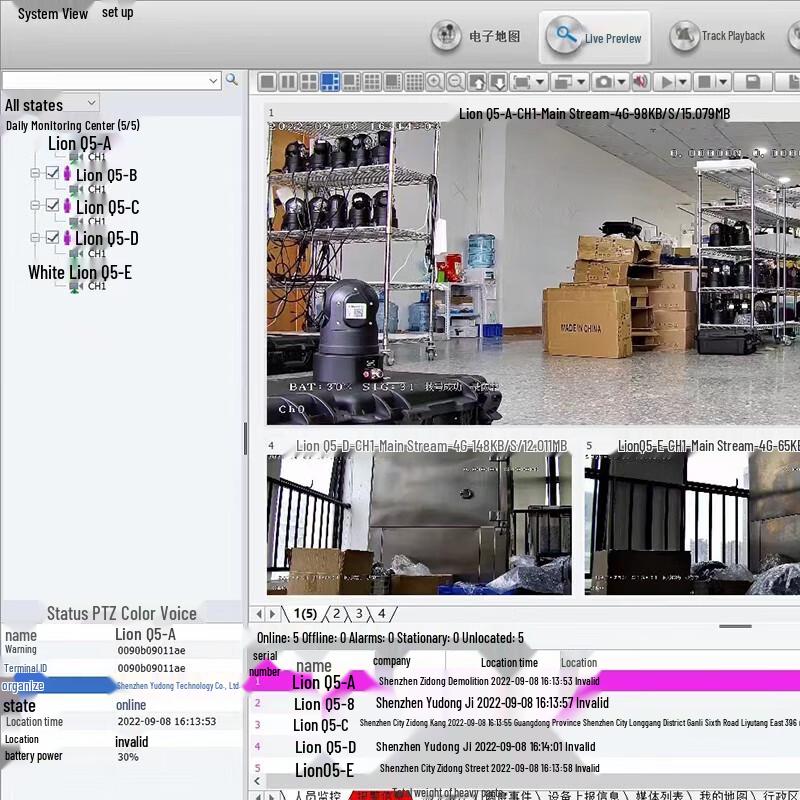Uncheck the Lion Q5-C checkbox
Image resolution: width=800 pixels, height=800 pixels.
[53, 205]
